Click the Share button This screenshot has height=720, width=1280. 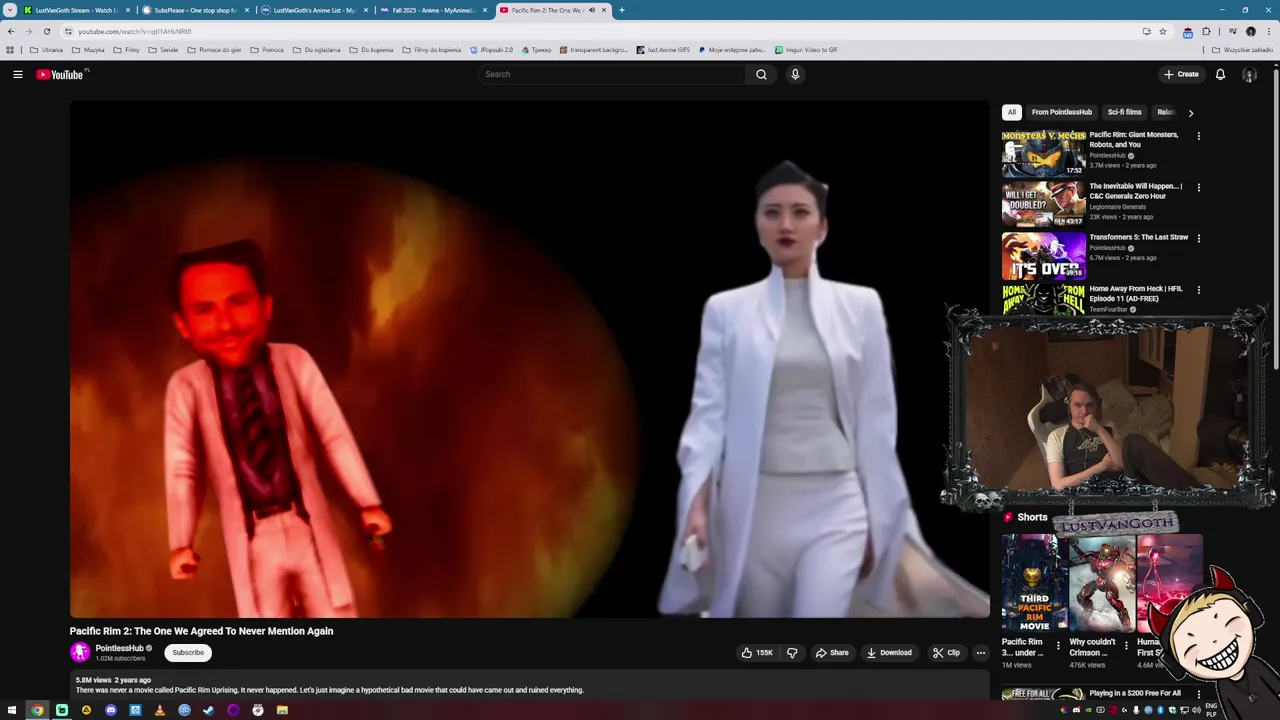(832, 653)
